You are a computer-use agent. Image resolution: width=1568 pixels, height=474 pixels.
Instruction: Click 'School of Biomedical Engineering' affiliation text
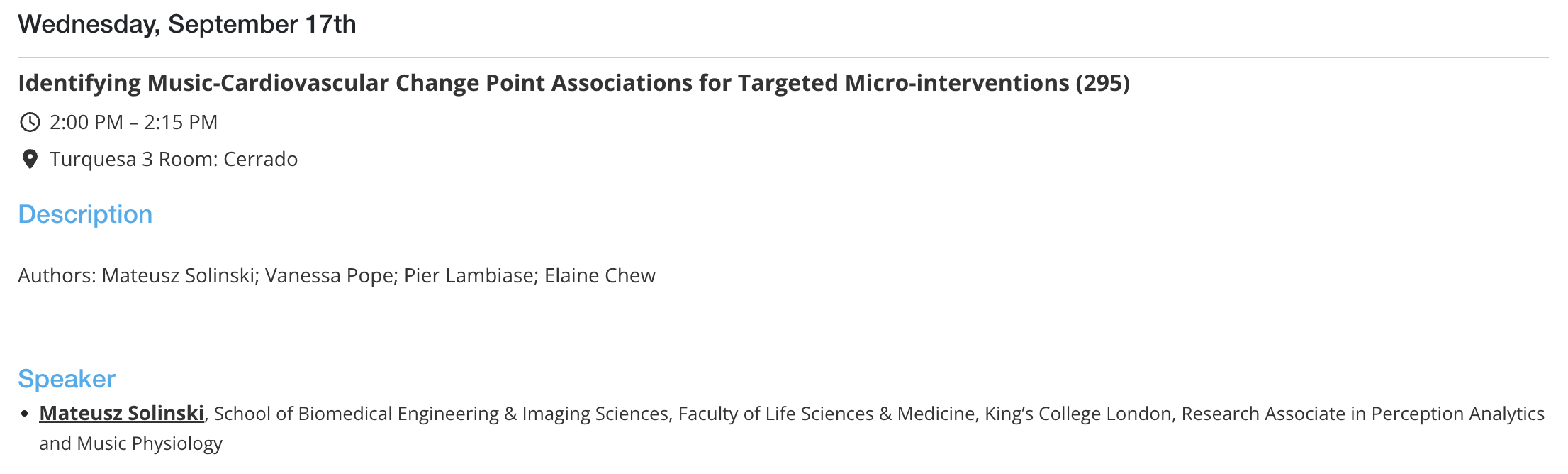[x=357, y=413]
